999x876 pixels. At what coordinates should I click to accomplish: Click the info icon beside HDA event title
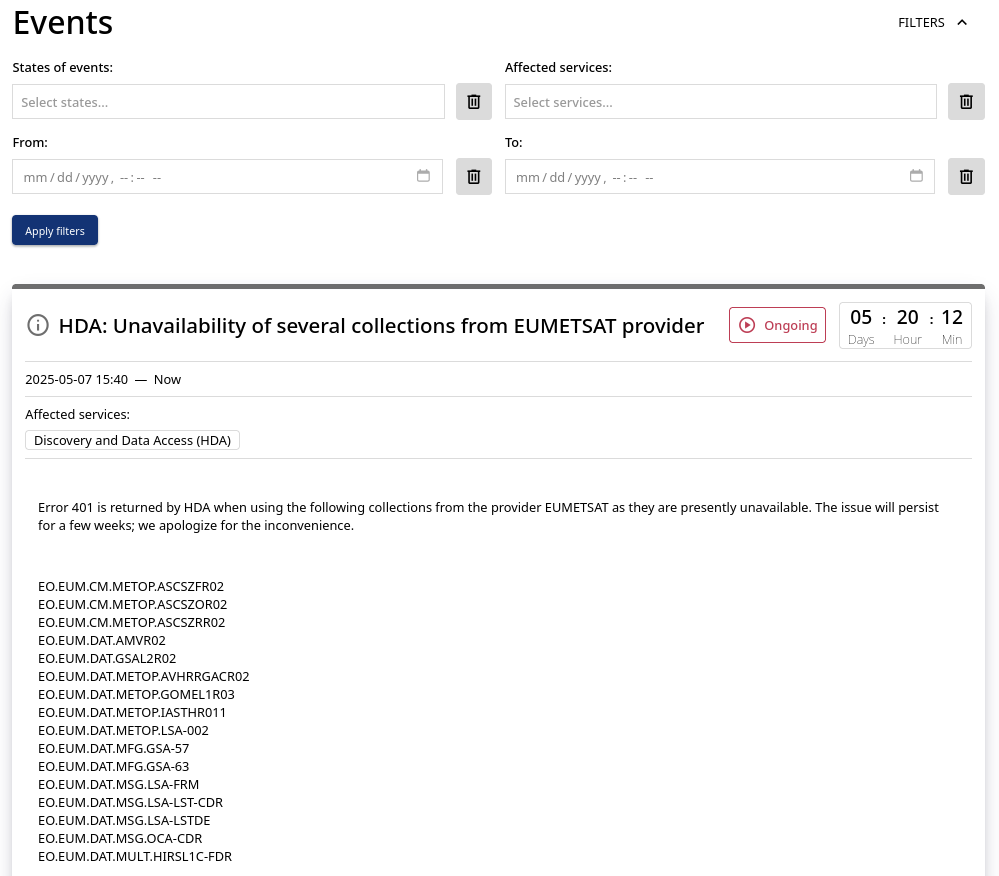tap(38, 325)
